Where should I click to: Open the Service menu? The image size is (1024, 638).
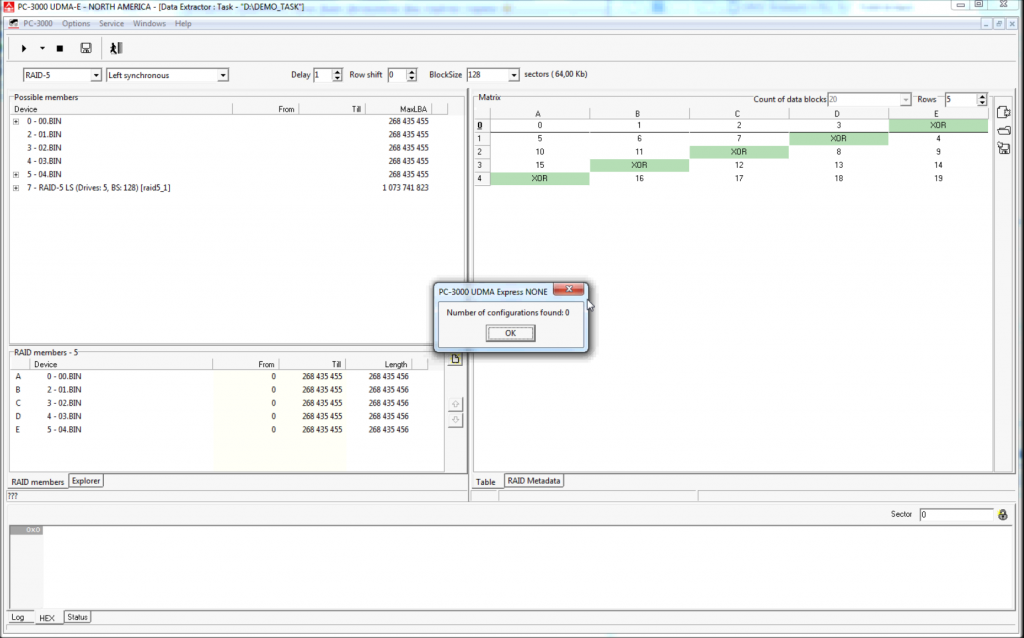point(112,23)
